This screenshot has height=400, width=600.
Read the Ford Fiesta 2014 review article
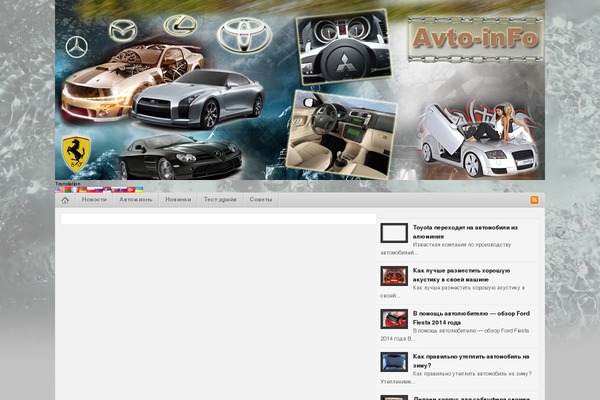coord(471,318)
